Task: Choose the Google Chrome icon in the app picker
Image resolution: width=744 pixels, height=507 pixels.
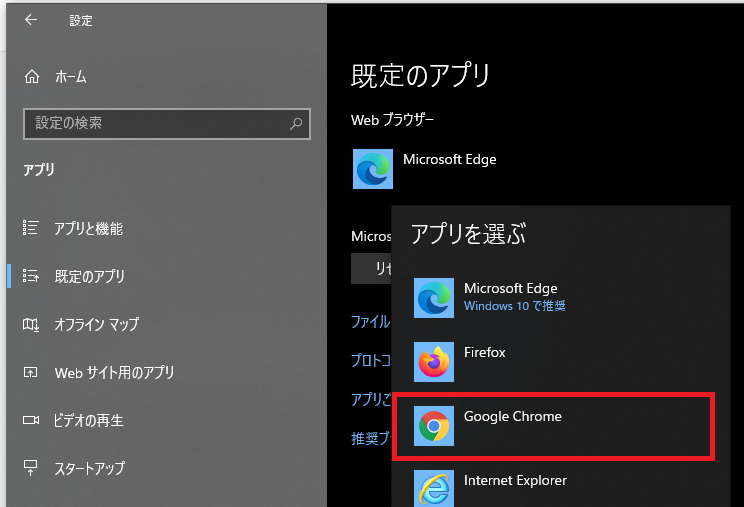Action: tap(434, 426)
